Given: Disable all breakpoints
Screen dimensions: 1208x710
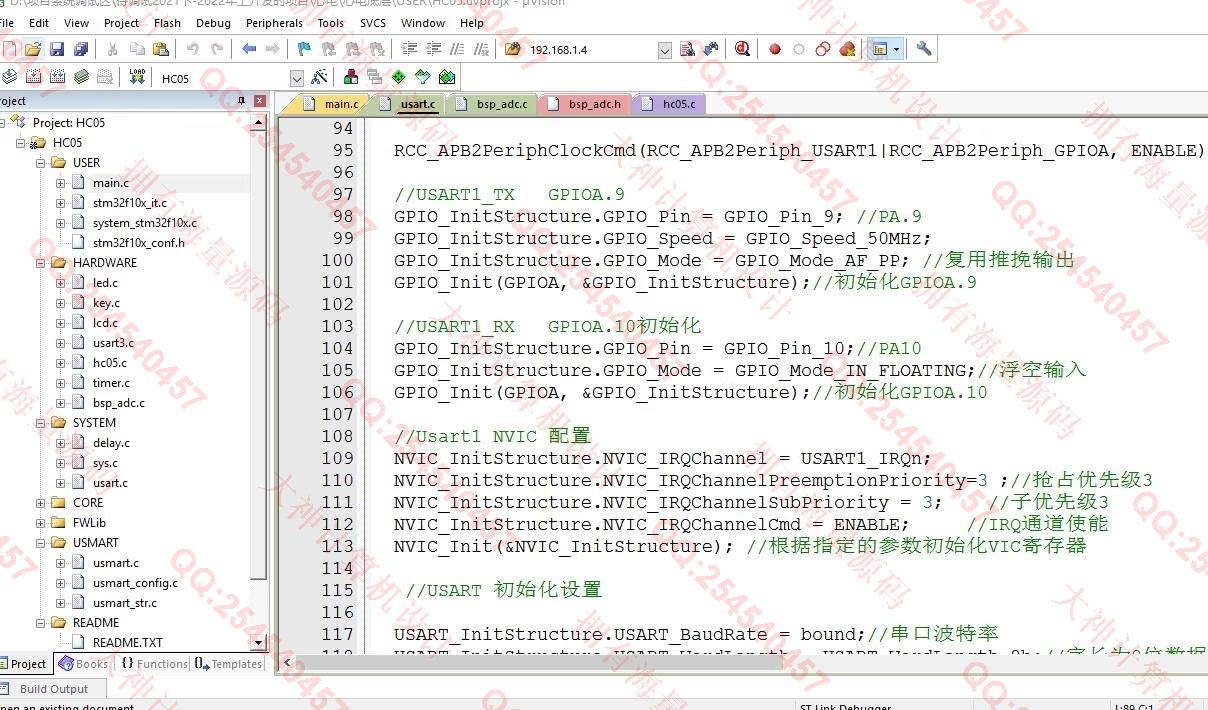Looking at the screenshot, I should [x=822, y=49].
